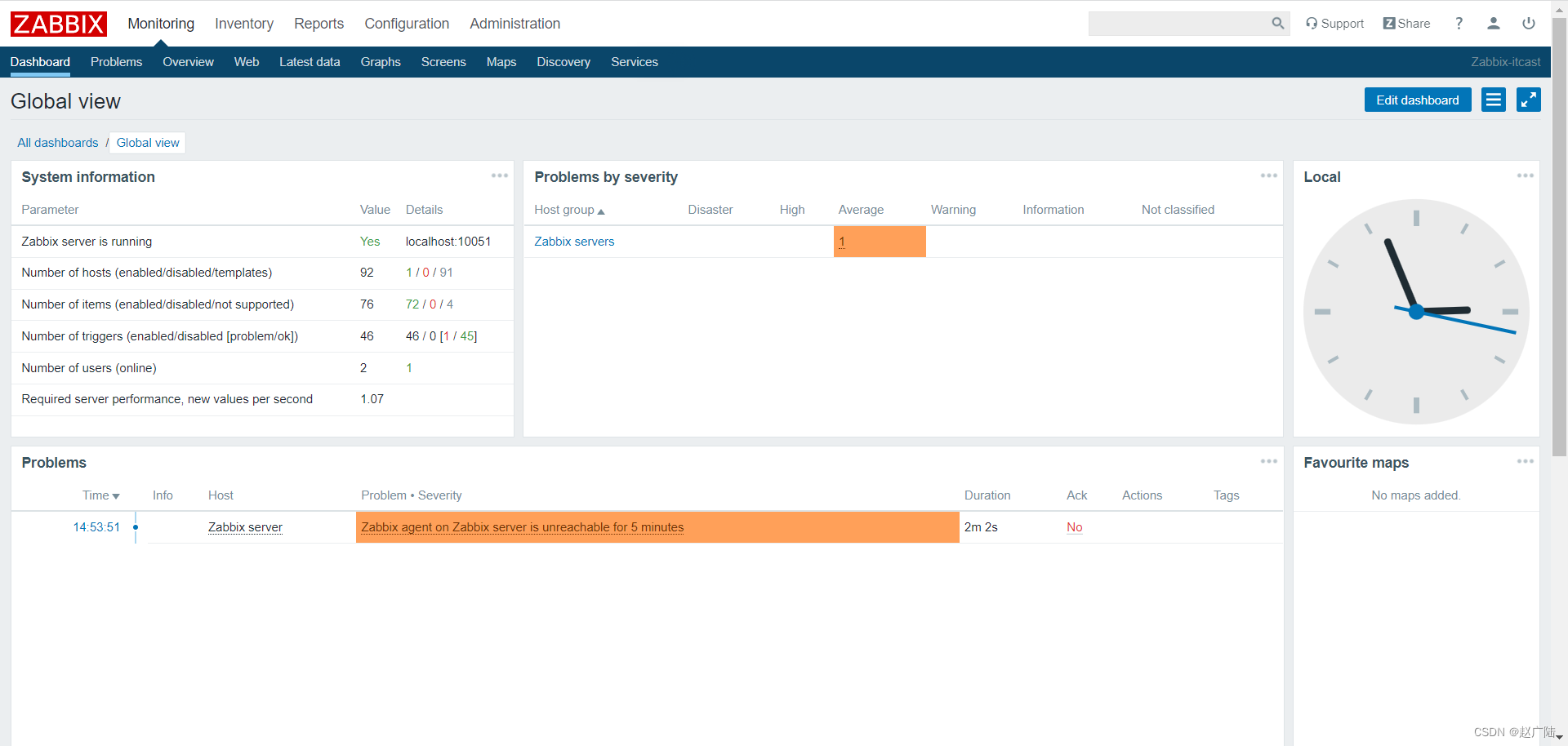Screen dimensions: 1568x746
Task: Open the Zabbix agent unreachable problem
Action: [x=523, y=527]
